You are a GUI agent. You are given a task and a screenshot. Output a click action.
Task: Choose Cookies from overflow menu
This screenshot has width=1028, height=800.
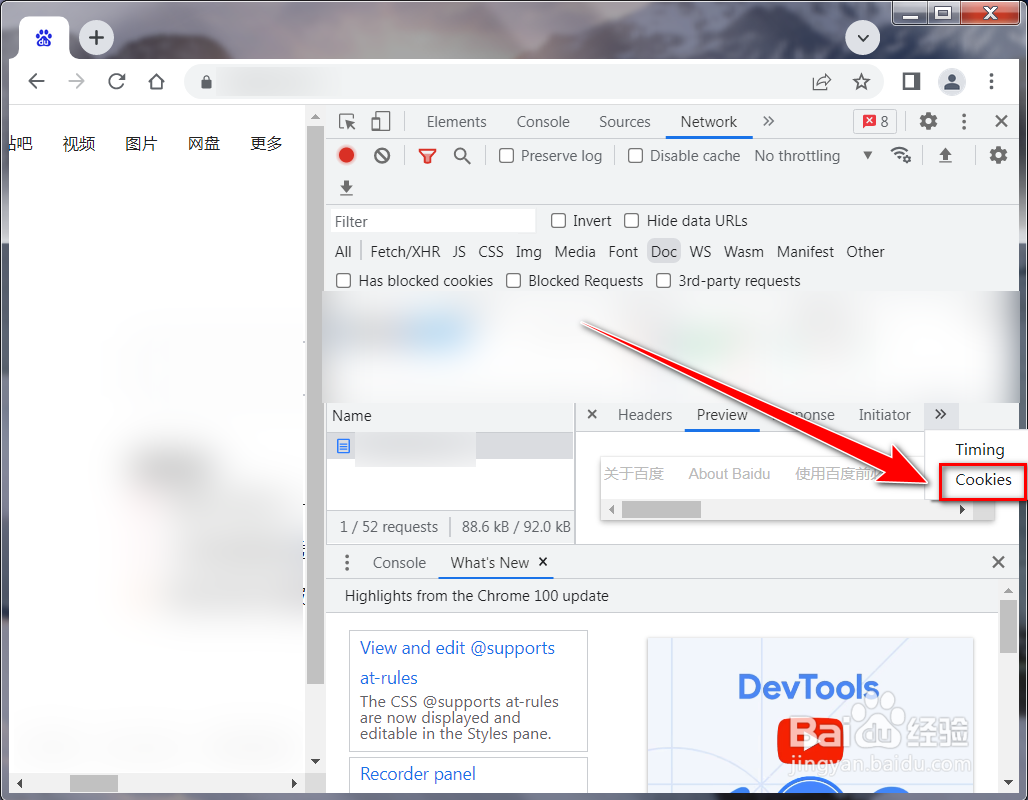(983, 480)
